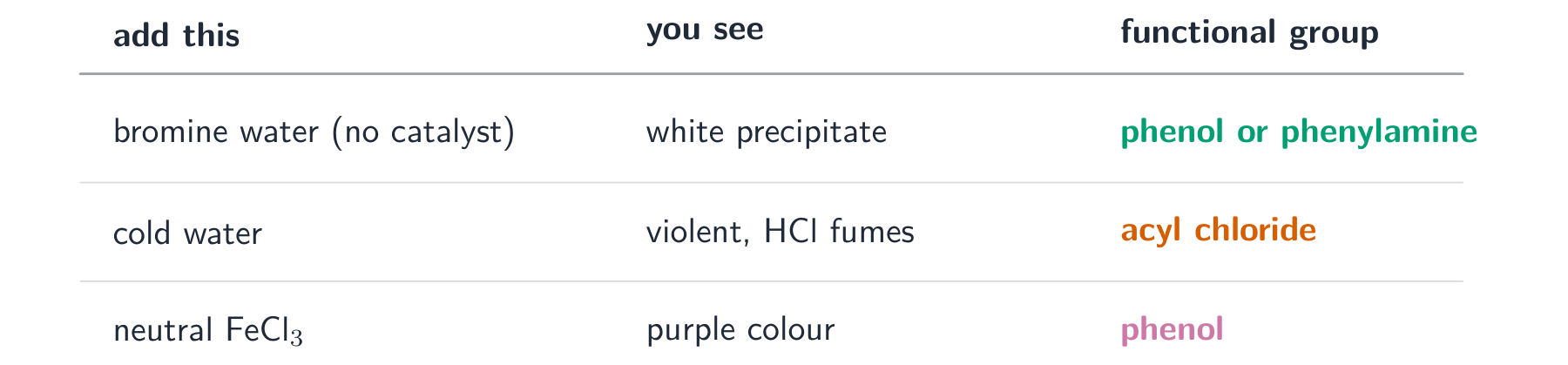Click the word 'bromine' in first row
Image resolution: width=1568 pixels, height=365 pixels.
click(x=160, y=132)
